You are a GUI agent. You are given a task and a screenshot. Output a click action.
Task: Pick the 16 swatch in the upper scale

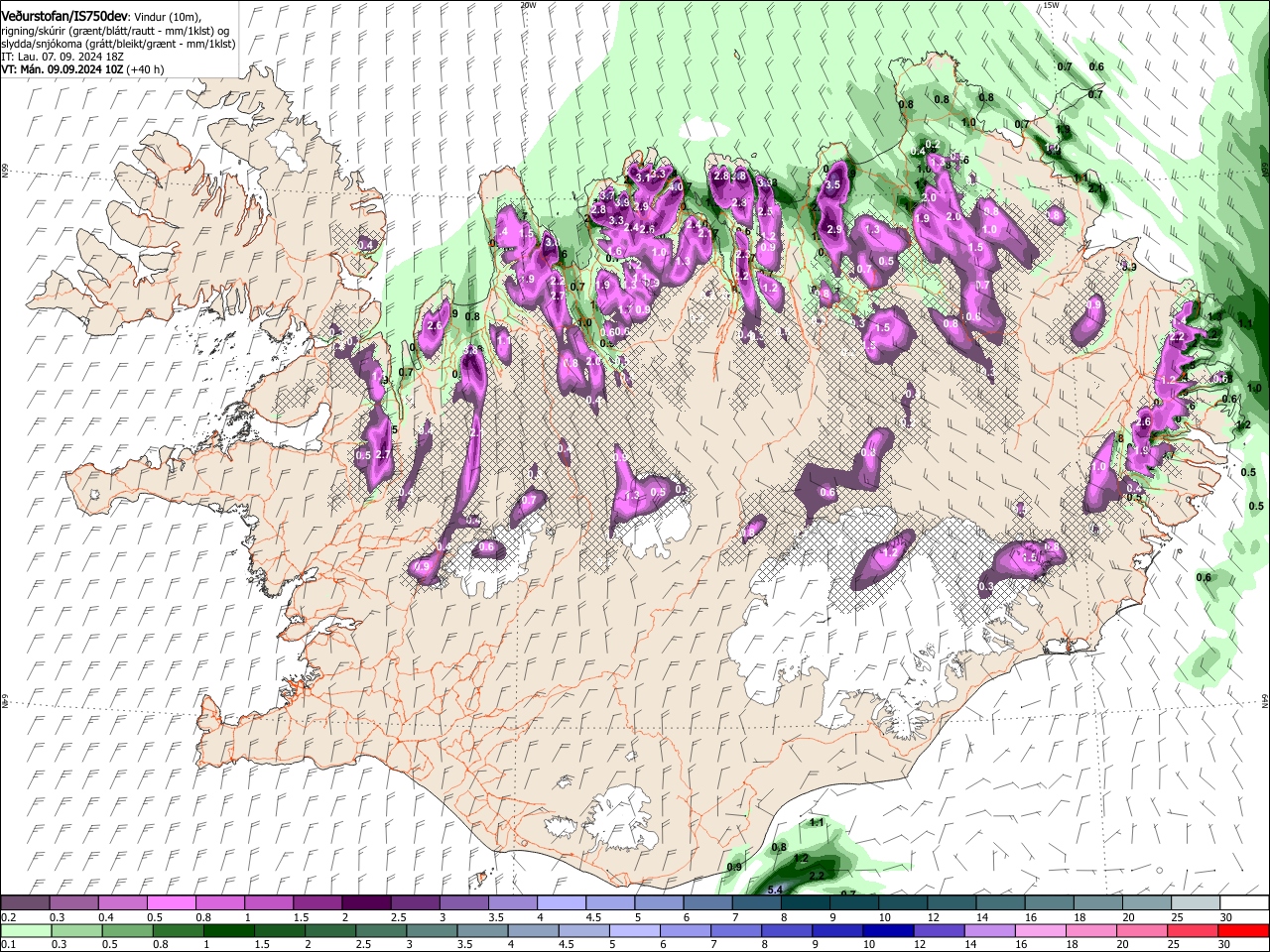[x=1050, y=903]
